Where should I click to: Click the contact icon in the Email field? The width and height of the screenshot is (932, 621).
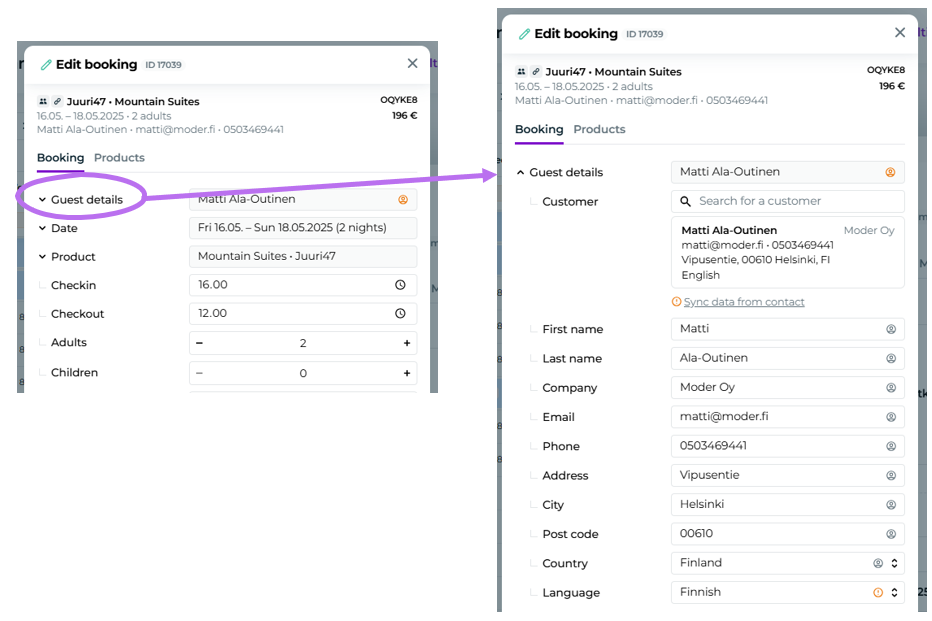tap(890, 417)
